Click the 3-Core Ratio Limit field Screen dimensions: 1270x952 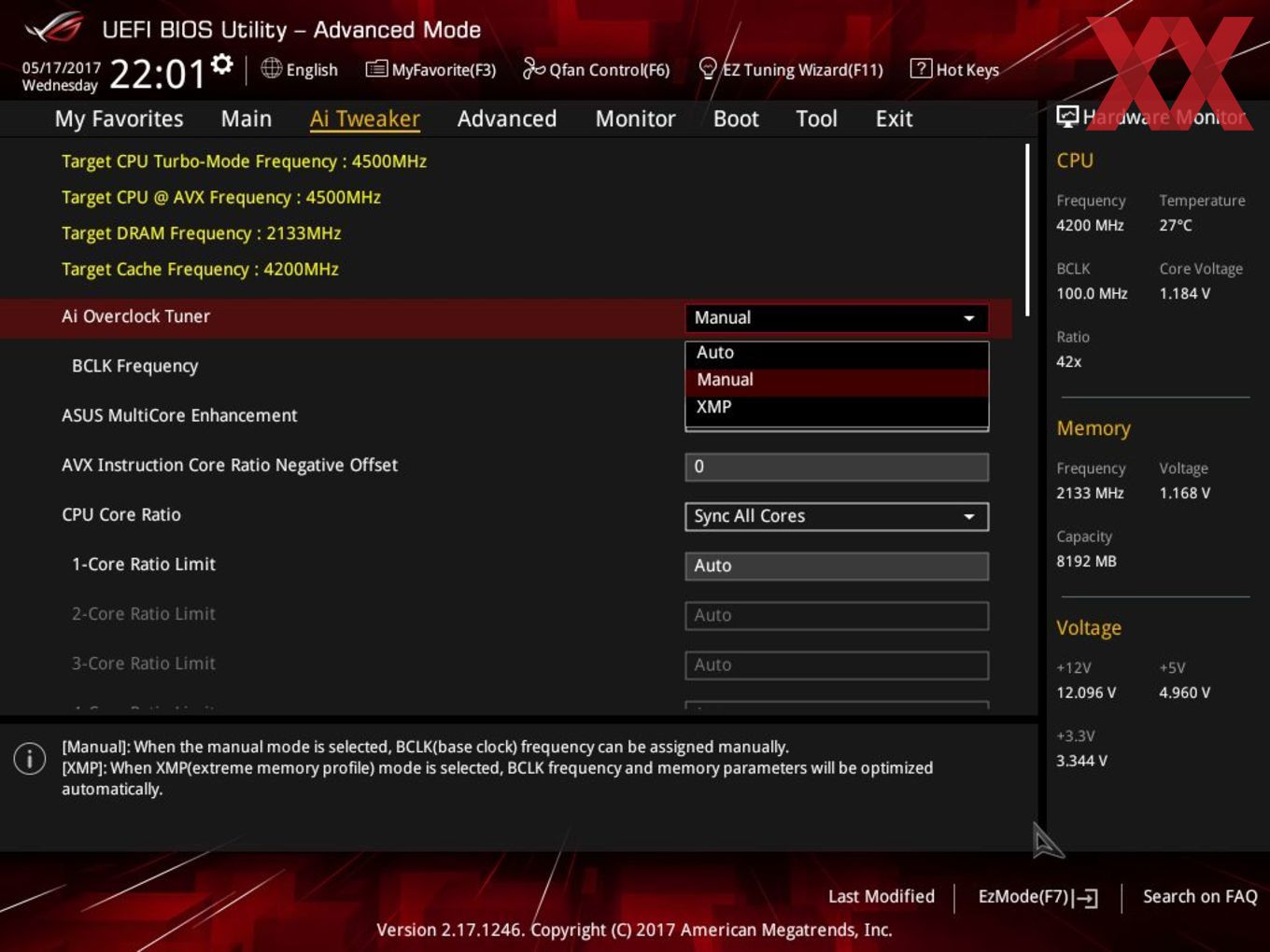(837, 665)
